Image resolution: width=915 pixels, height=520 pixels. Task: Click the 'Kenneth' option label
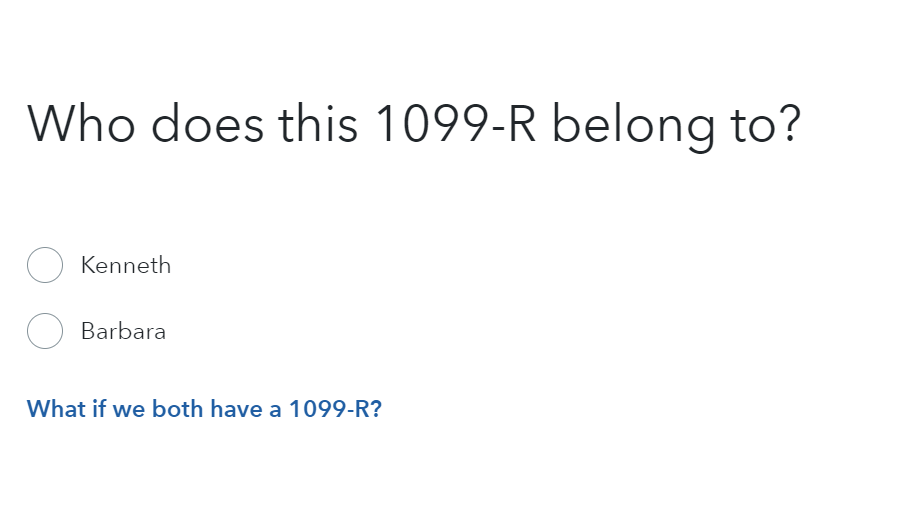126,265
